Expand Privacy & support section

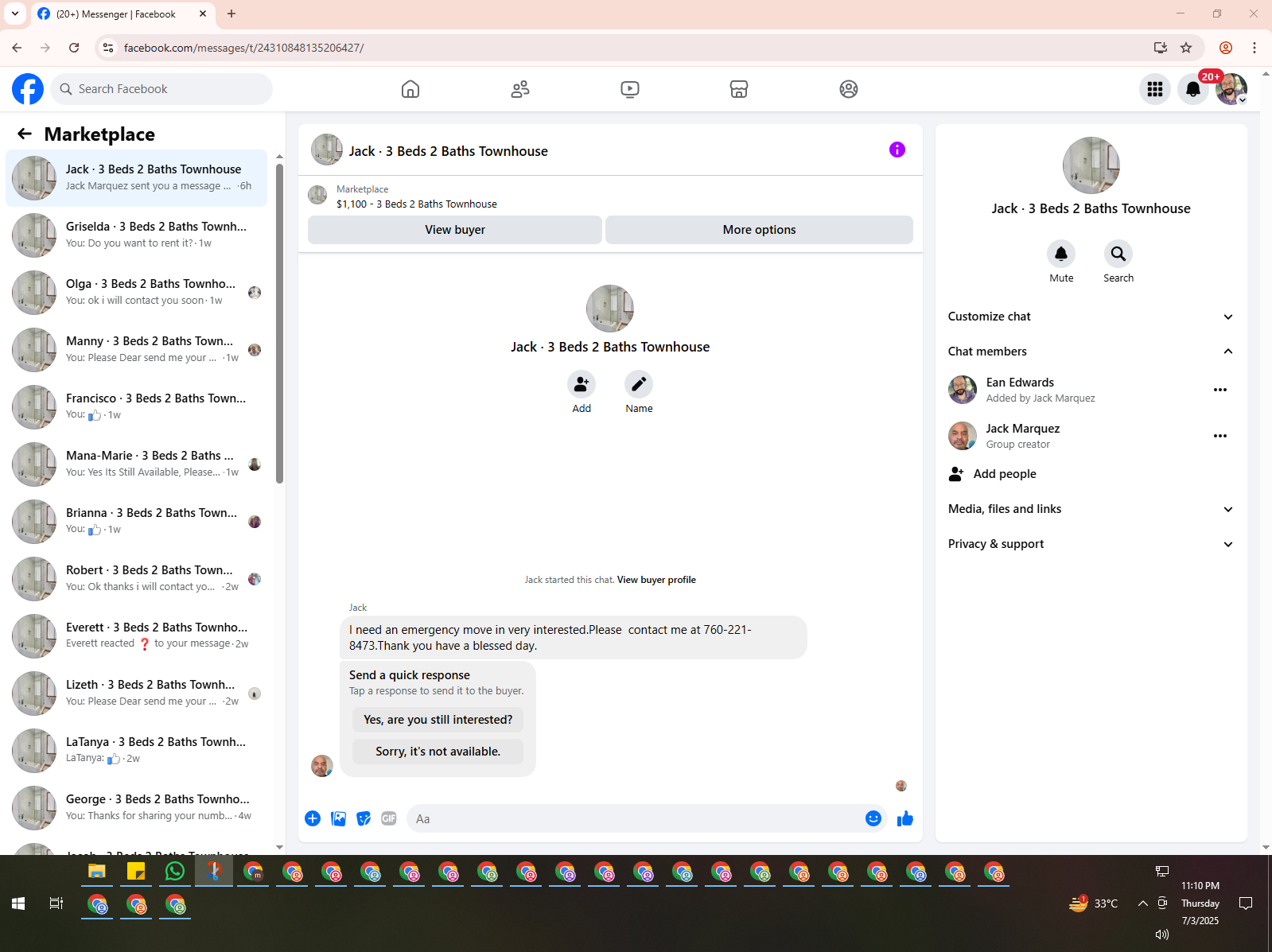tap(1091, 544)
